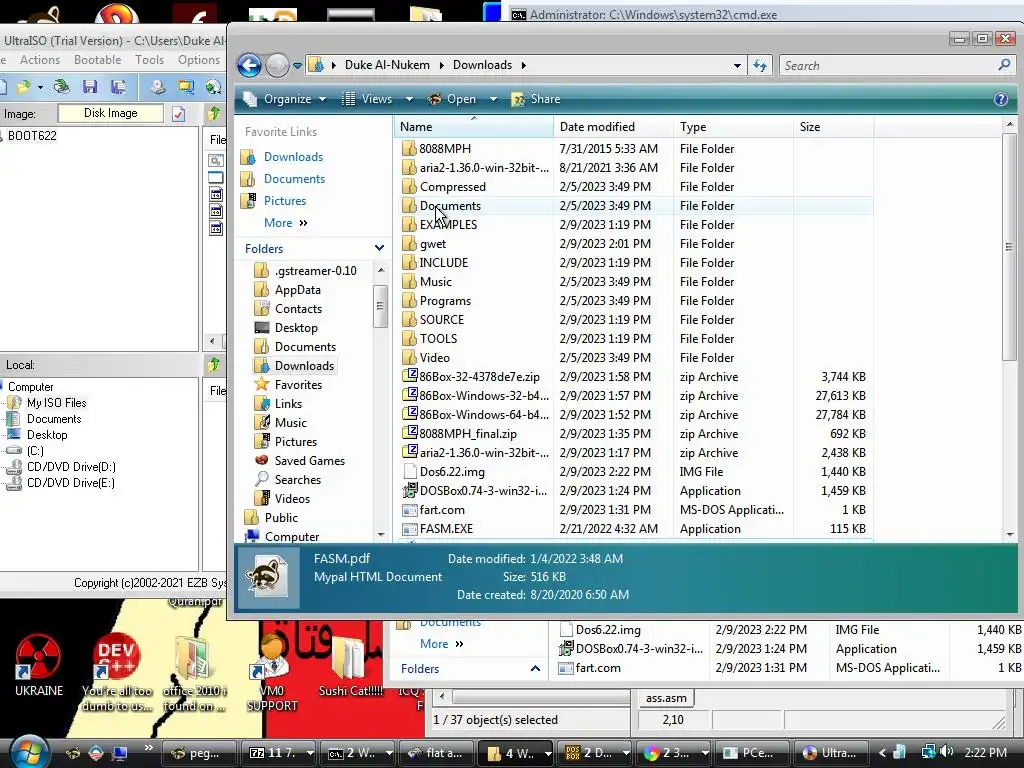Sort by the Size column header
Viewport: 1024px width, 768px height.
tap(833, 127)
